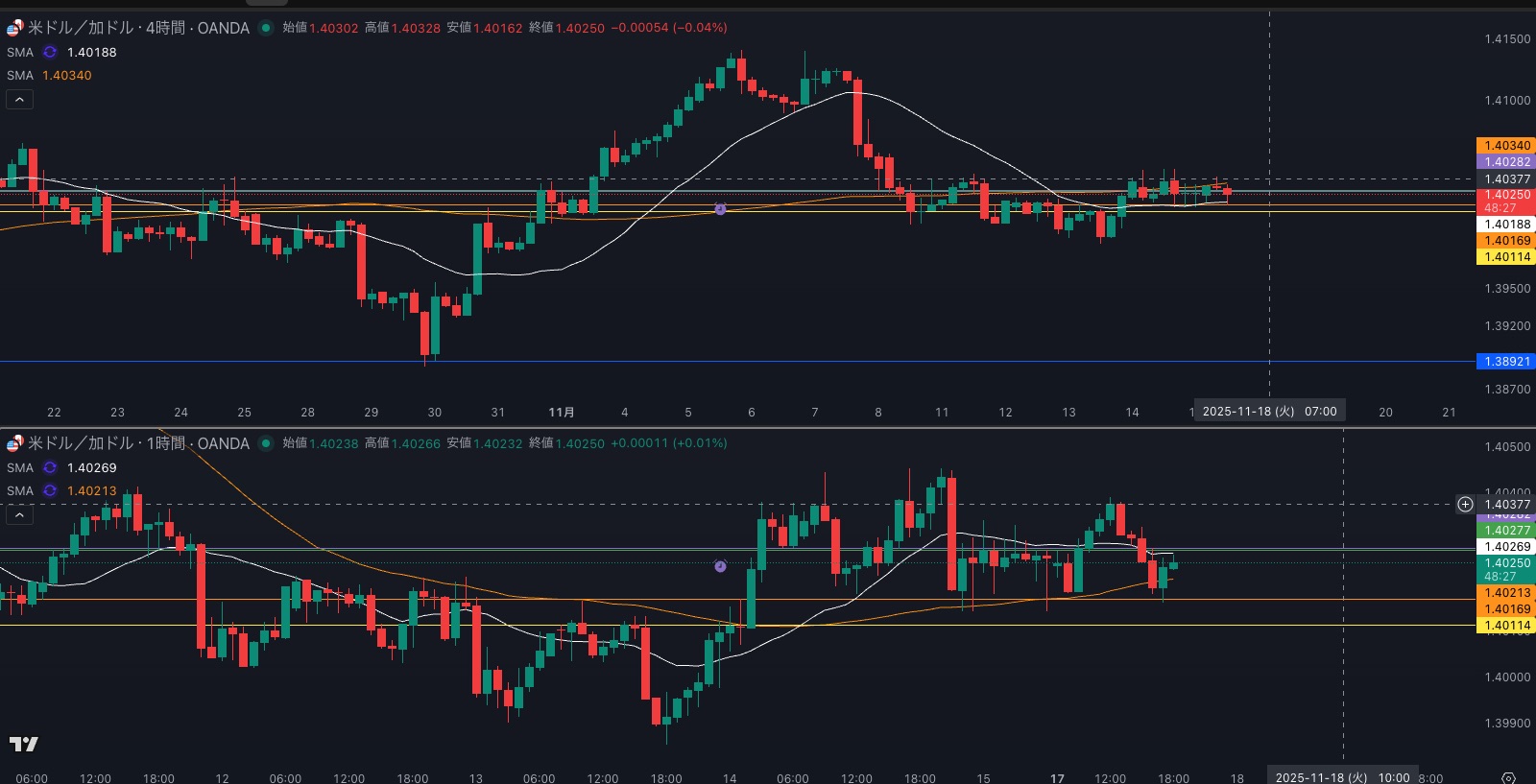Click the USD/CAD flag icon on 4-hour chart

tap(14, 28)
